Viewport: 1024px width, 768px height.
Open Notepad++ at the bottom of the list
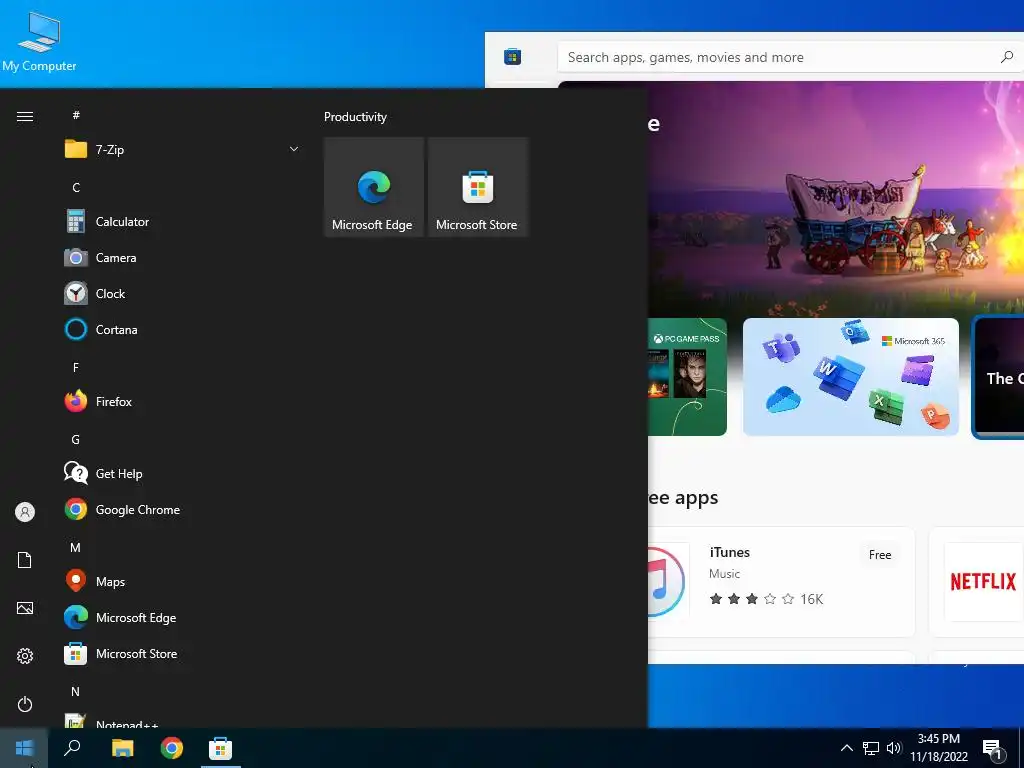(x=182, y=720)
